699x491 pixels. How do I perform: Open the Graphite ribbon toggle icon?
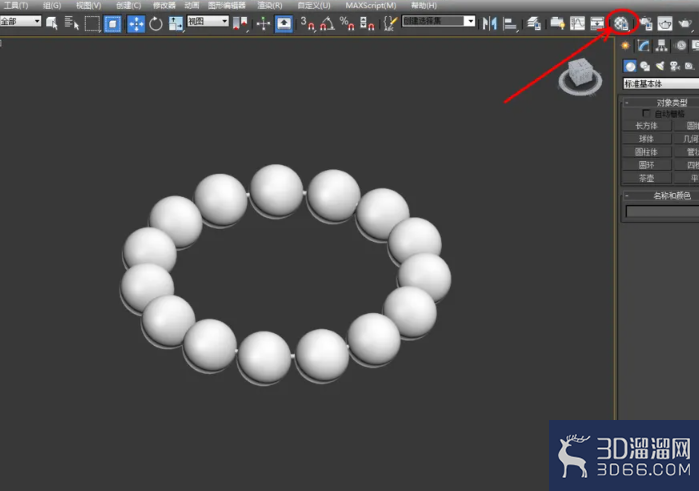click(x=557, y=24)
